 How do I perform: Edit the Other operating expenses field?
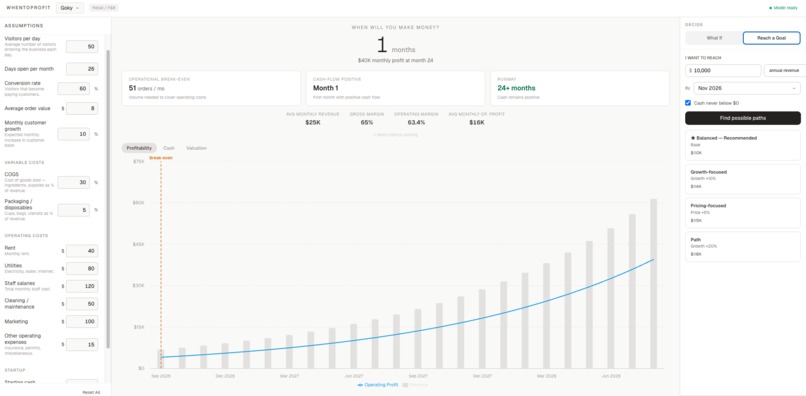point(82,345)
